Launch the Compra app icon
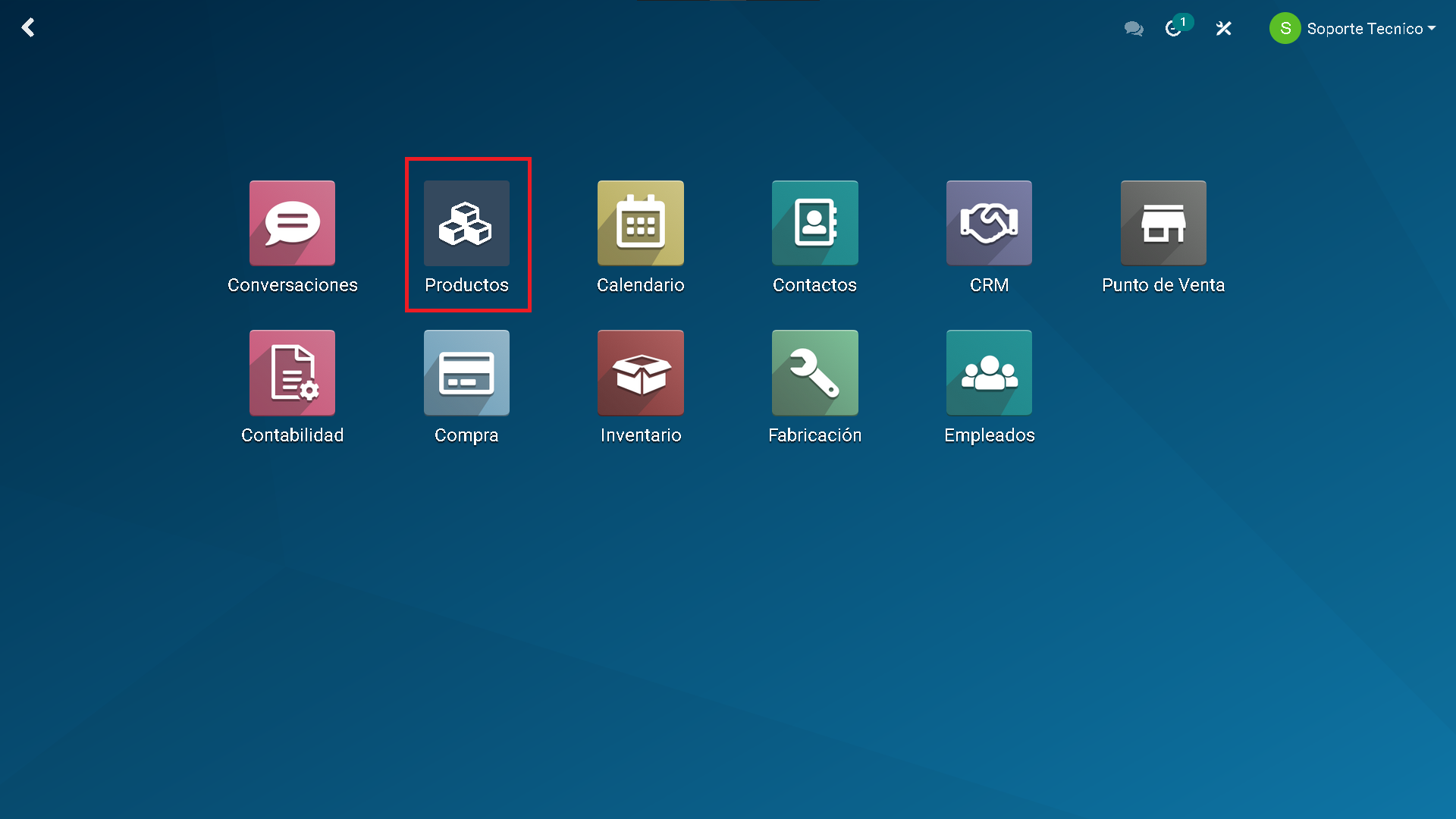The width and height of the screenshot is (1456, 819). point(466,372)
